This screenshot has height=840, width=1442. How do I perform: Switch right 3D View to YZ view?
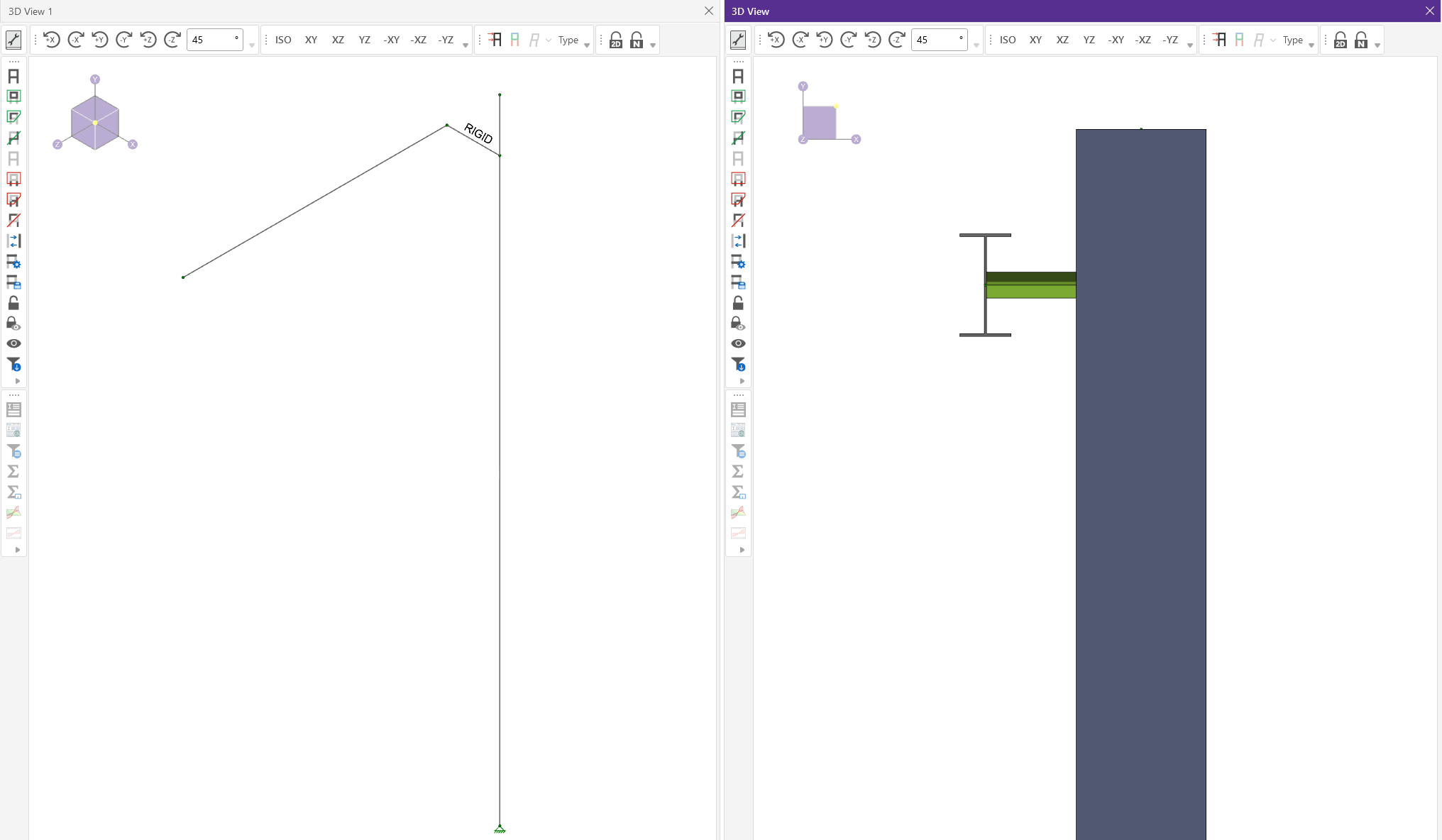[1089, 40]
